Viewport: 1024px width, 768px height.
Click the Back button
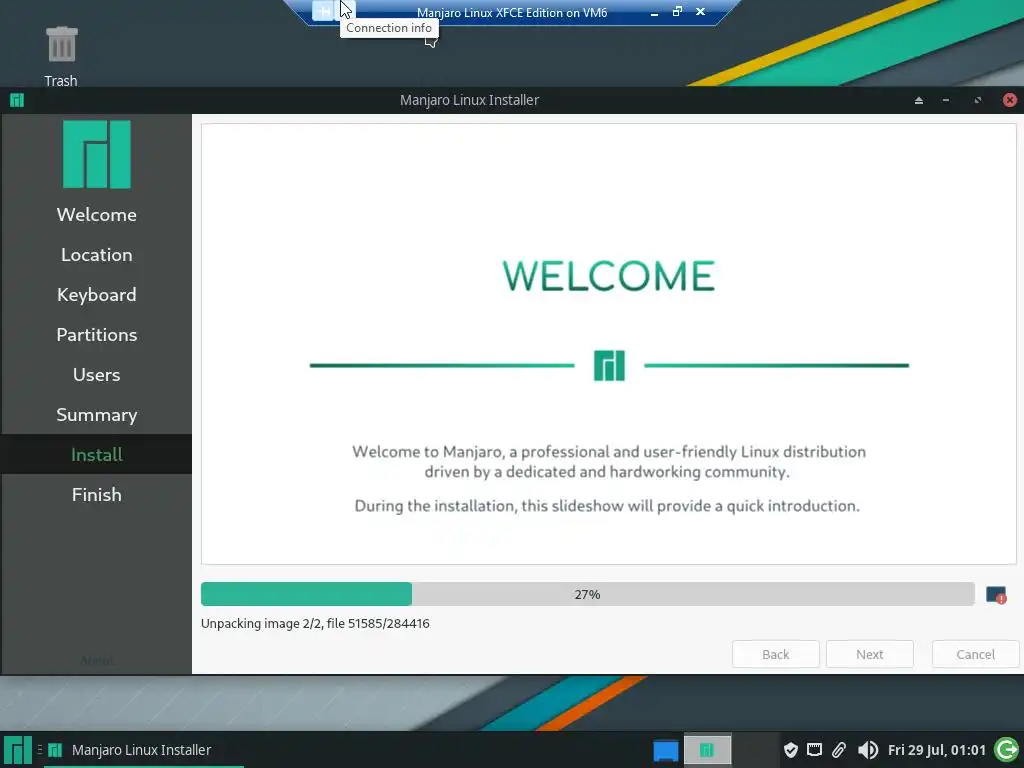775,654
